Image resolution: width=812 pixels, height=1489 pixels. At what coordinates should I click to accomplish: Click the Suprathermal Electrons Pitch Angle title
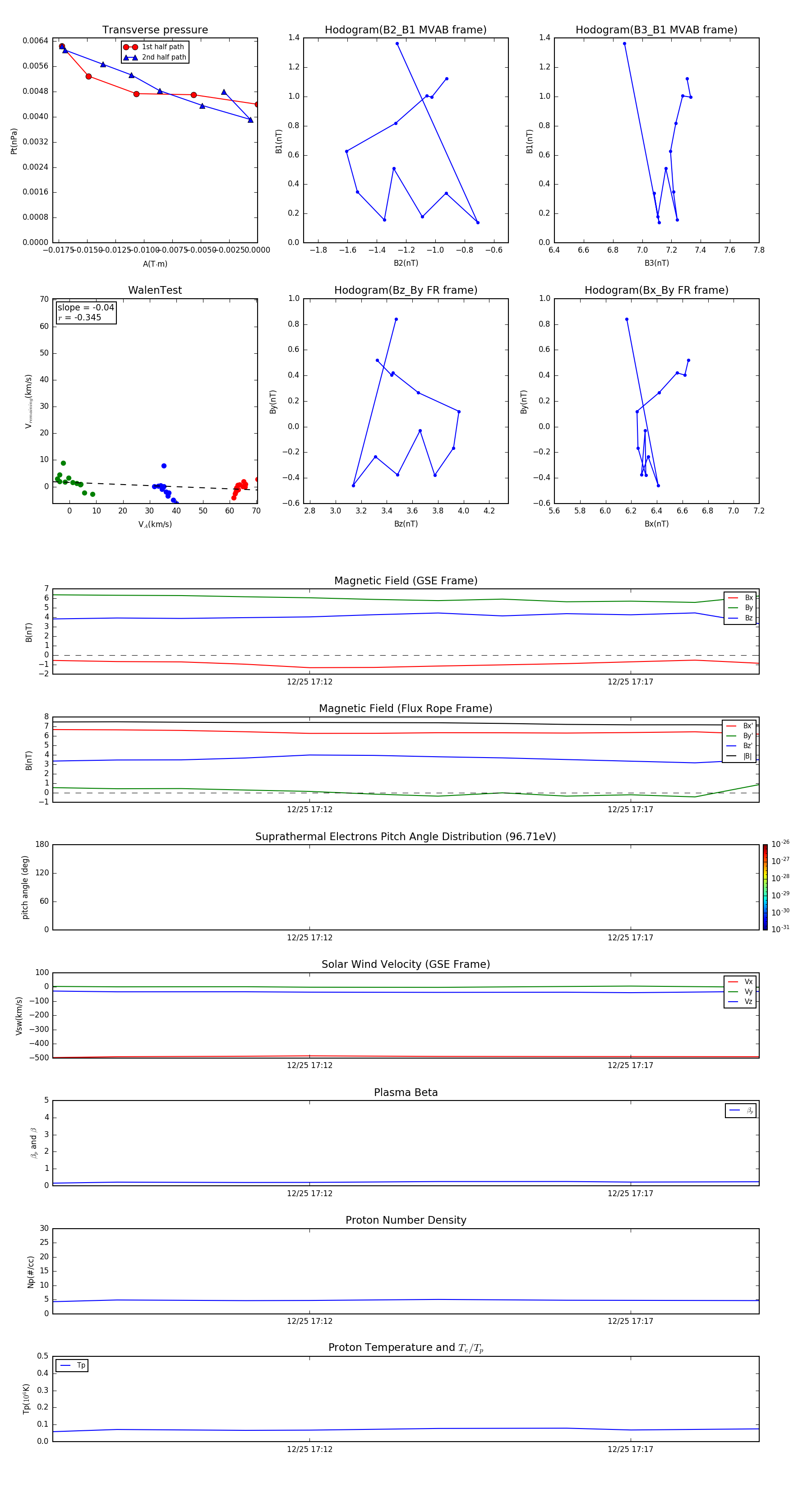click(x=406, y=837)
